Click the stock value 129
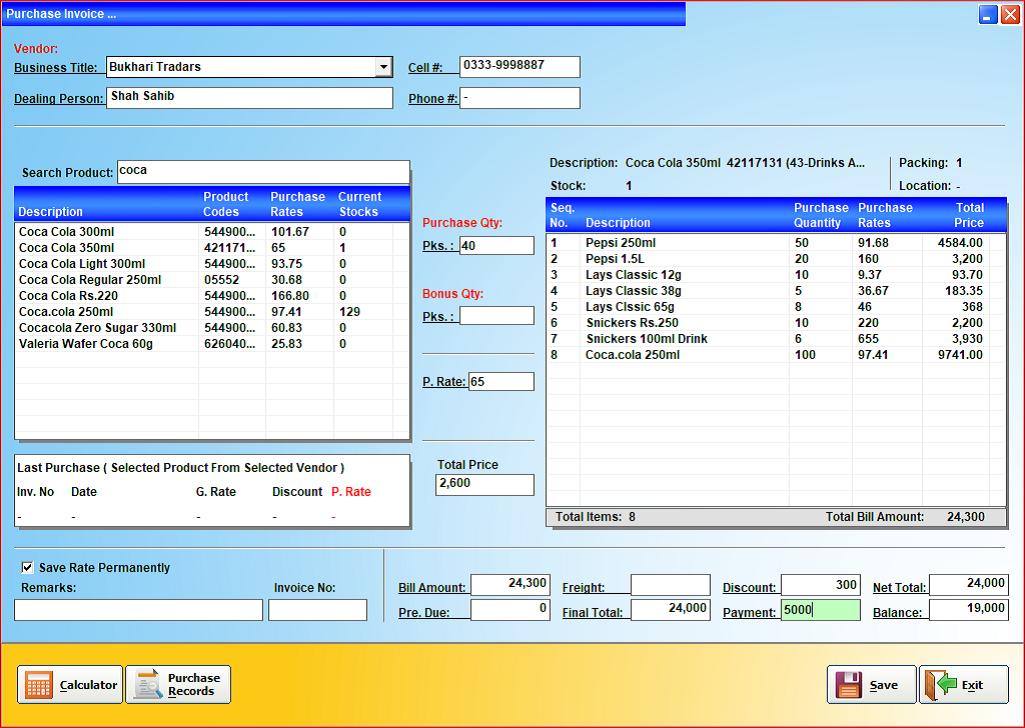 pyautogui.click(x=350, y=312)
